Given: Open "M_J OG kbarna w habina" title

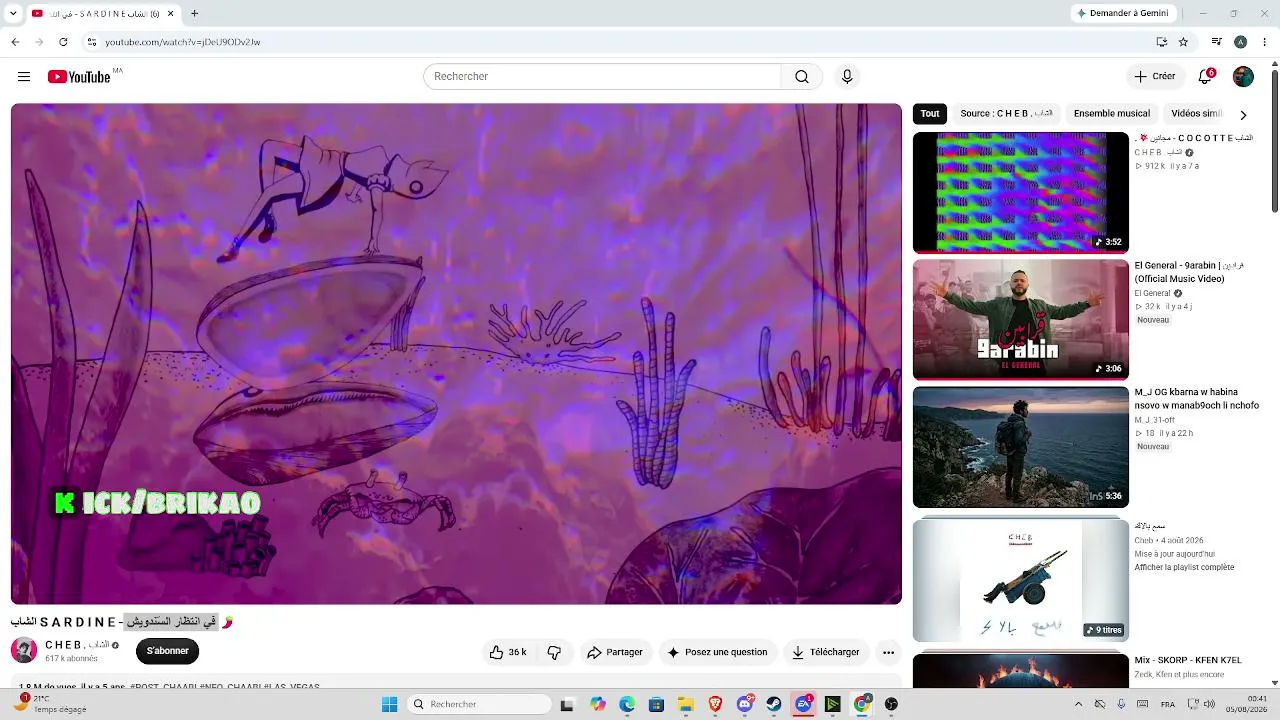Looking at the screenshot, I should (x=1196, y=399).
